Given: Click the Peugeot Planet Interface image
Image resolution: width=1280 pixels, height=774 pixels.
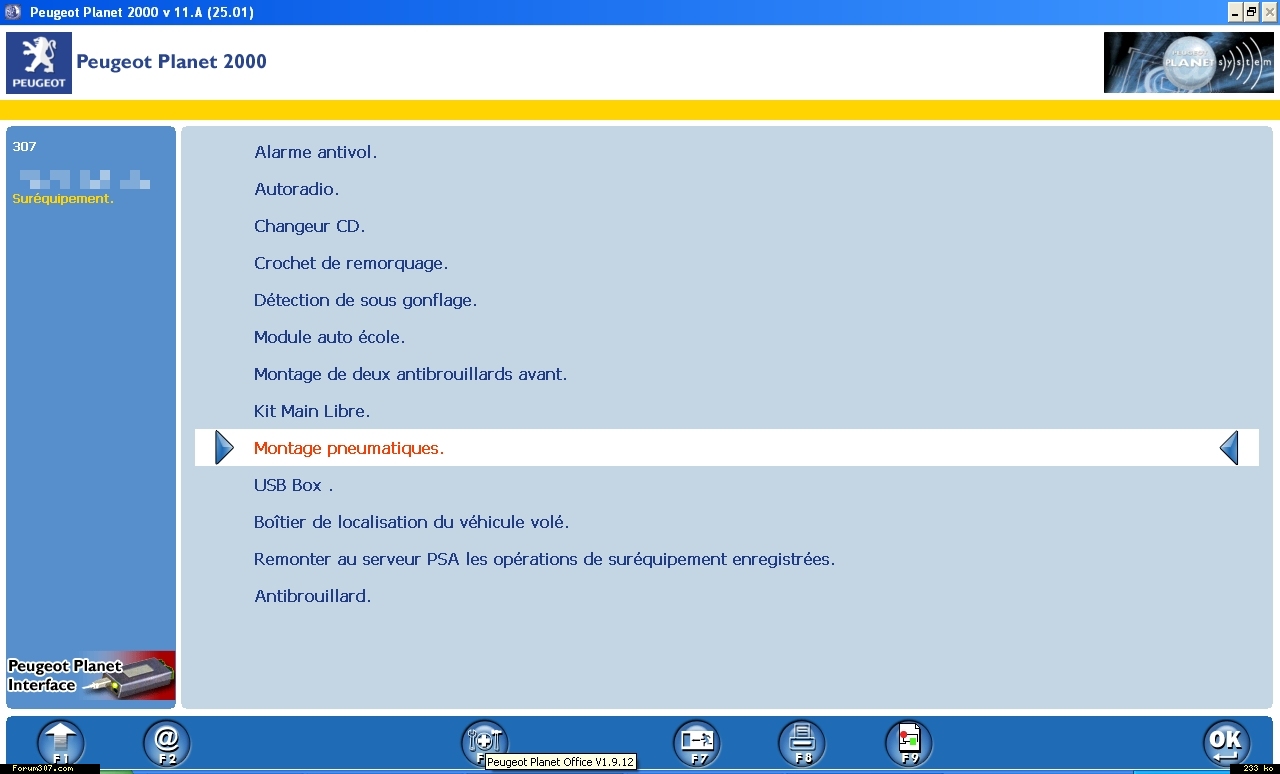Looking at the screenshot, I should (x=91, y=676).
